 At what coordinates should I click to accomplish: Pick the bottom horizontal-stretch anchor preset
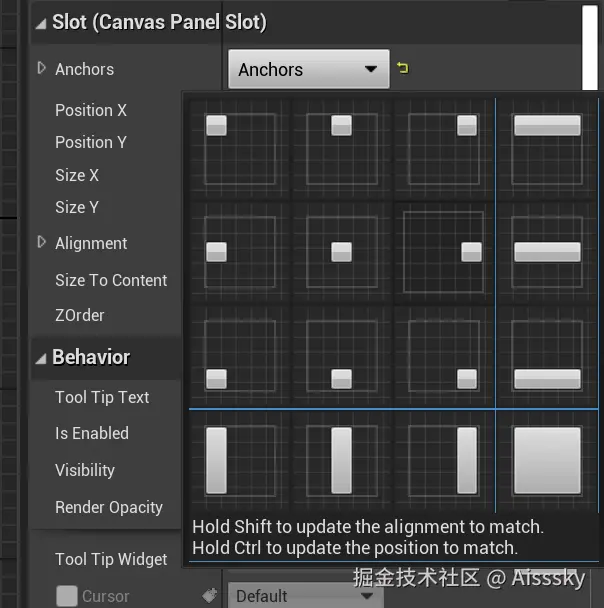pyautogui.click(x=547, y=354)
